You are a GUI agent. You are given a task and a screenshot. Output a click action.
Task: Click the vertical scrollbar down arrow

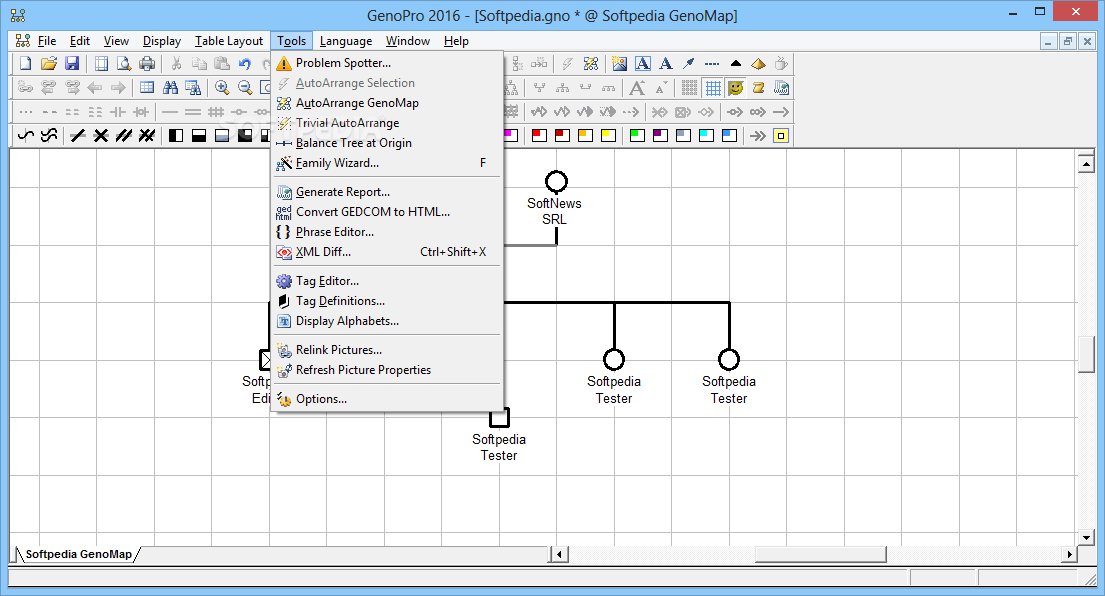coord(1086,538)
